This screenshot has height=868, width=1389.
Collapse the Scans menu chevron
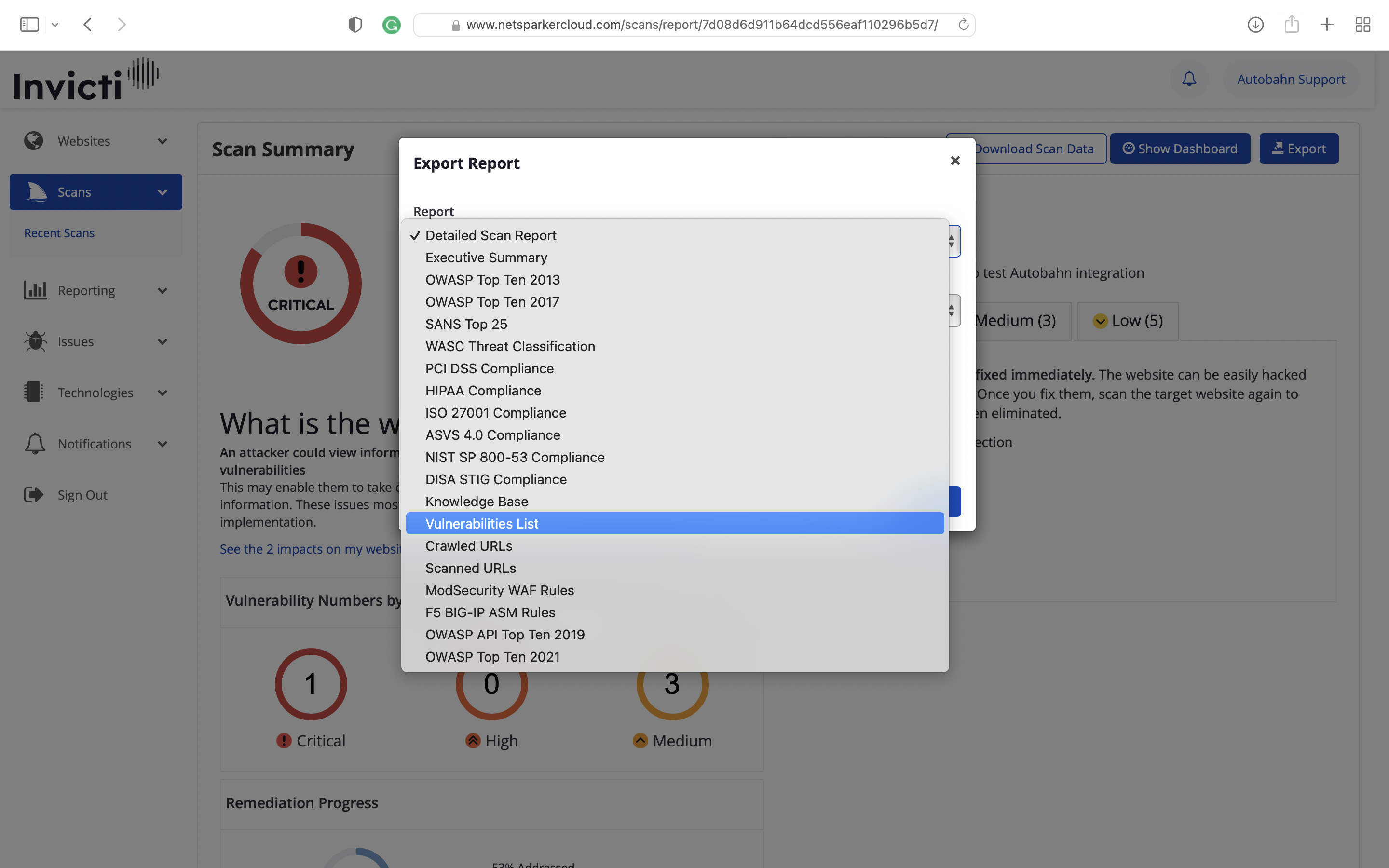pos(163,192)
